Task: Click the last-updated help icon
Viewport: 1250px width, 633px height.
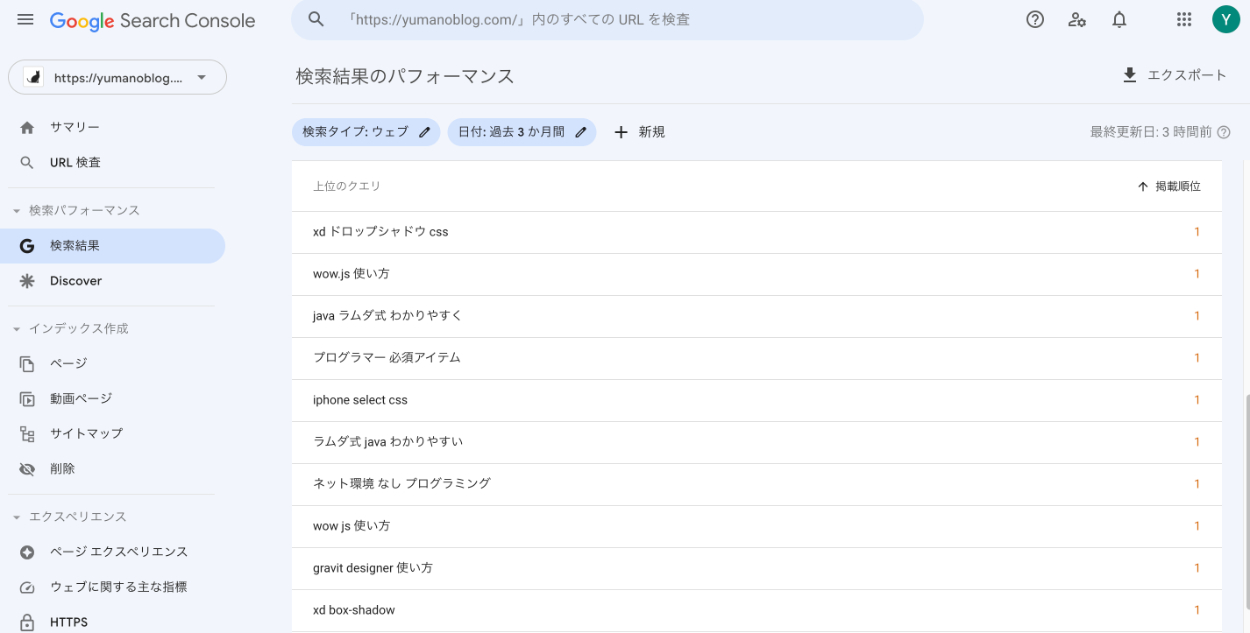Action: 1223,132
